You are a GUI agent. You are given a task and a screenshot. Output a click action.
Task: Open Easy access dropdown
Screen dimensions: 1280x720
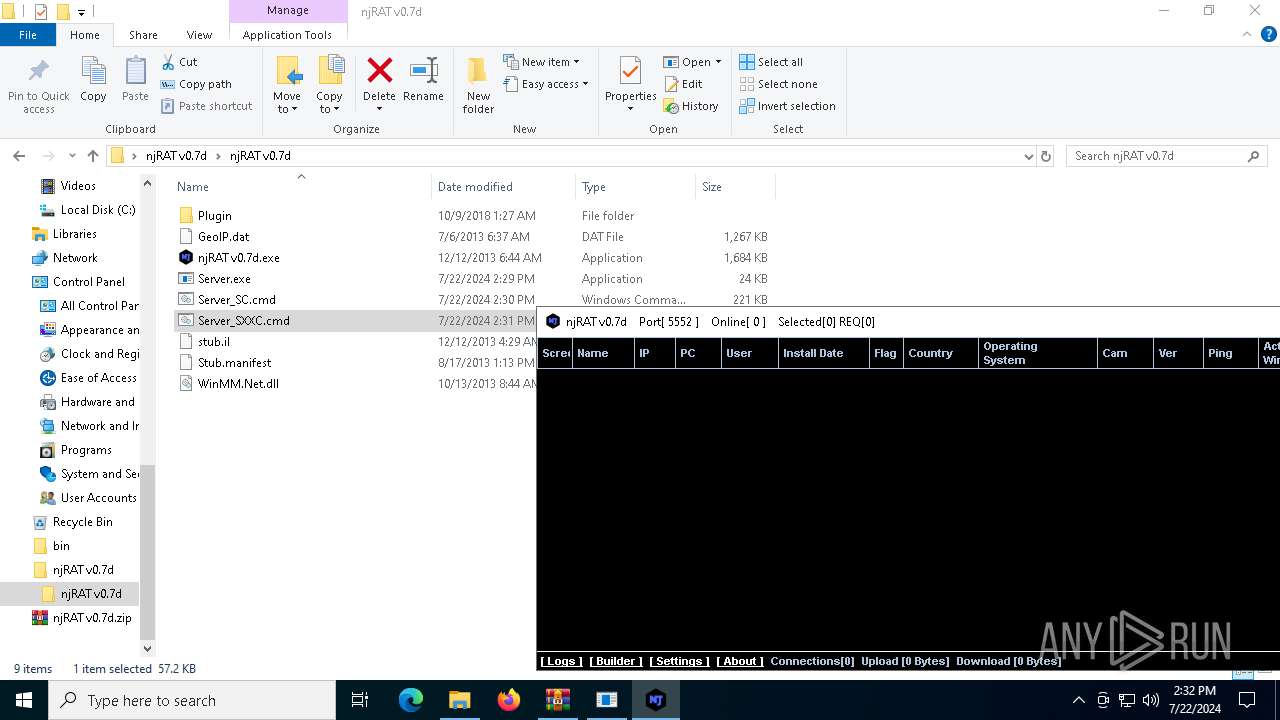546,84
